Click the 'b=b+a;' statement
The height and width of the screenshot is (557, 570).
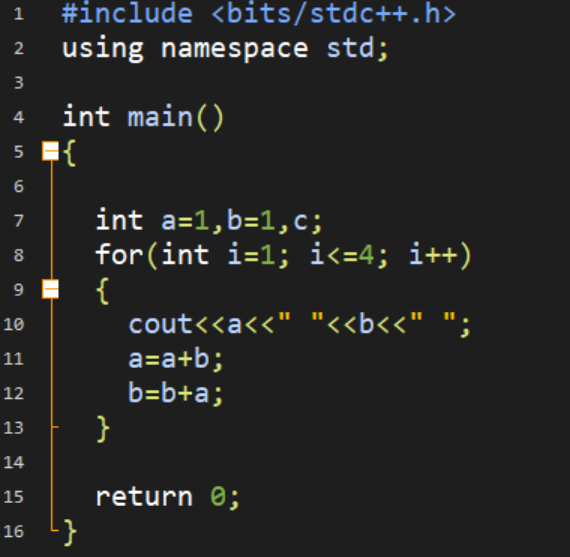pos(176,394)
